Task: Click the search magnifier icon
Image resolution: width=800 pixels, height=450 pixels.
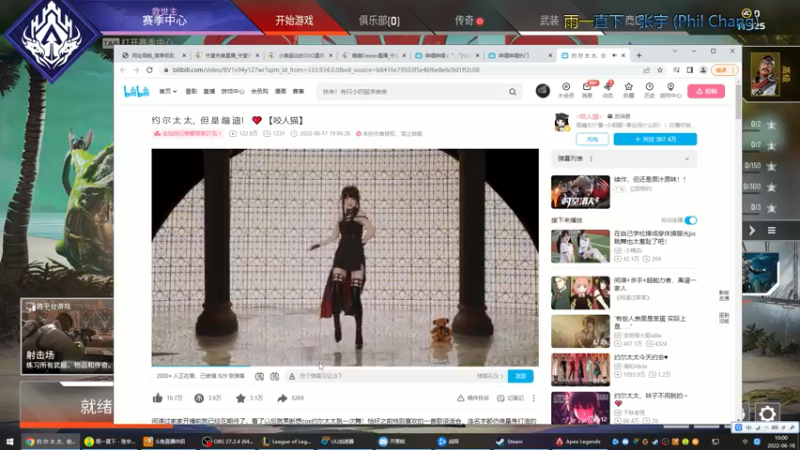Action: (512, 92)
